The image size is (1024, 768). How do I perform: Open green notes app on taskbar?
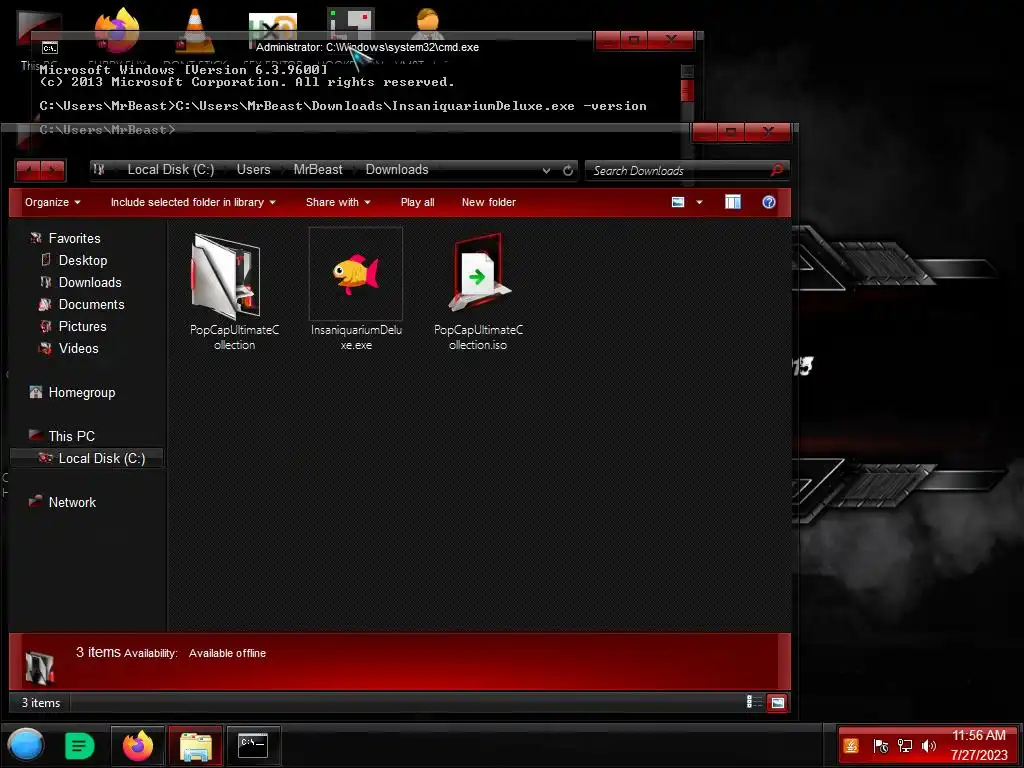click(x=80, y=745)
